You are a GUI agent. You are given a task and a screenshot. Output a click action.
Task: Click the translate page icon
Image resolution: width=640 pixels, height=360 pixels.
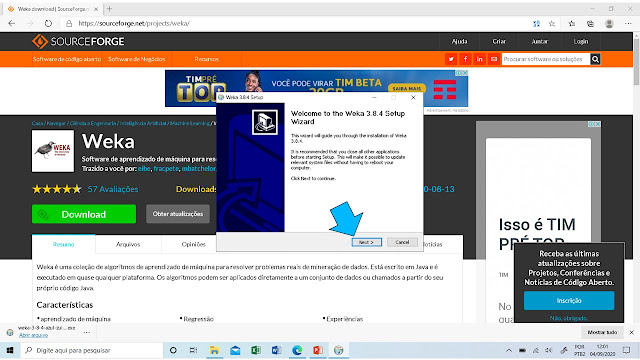tap(536, 24)
